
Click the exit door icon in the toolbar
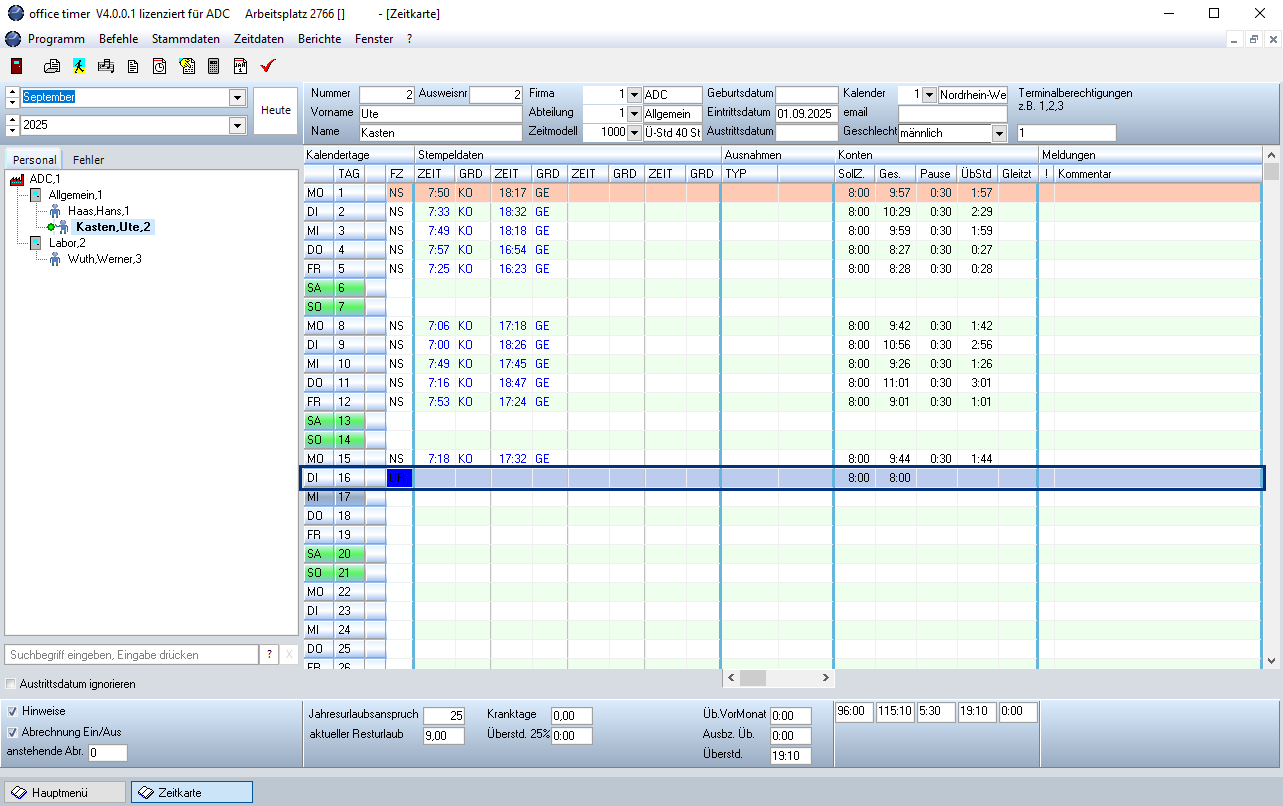click(16, 67)
